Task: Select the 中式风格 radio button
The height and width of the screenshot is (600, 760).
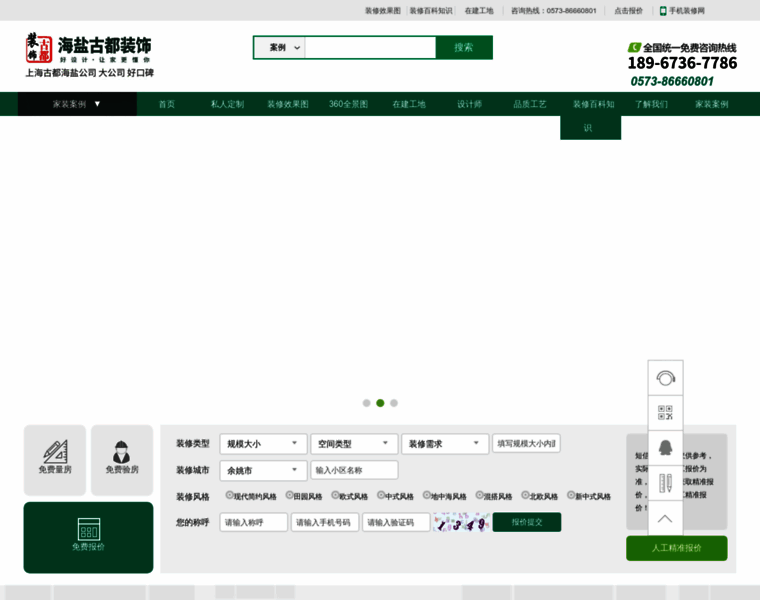Action: click(381, 495)
